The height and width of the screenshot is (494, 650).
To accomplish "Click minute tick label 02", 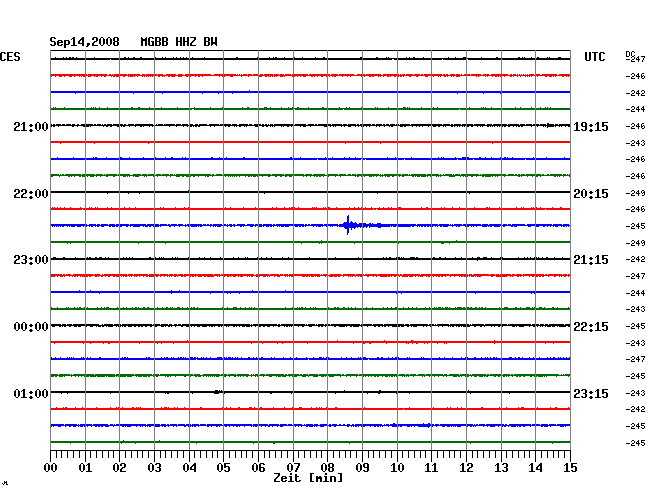I will 119,467.
